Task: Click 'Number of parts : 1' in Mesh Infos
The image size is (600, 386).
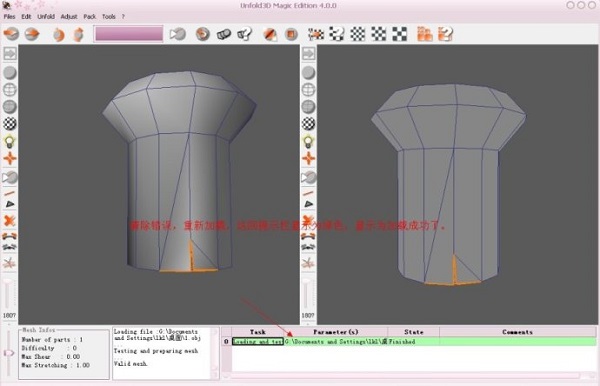Action: click(52, 340)
